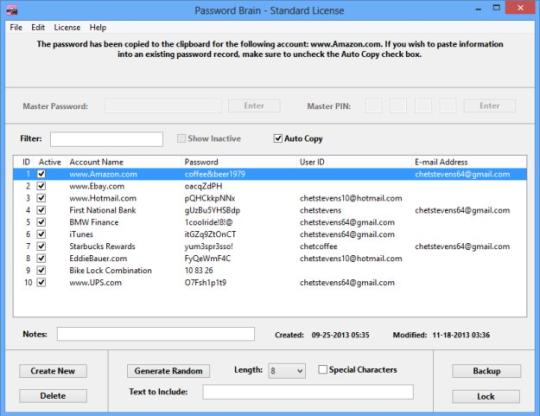This screenshot has height=416, width=540.
Task: Click the password yum3spr3sso!
Action: (x=209, y=246)
